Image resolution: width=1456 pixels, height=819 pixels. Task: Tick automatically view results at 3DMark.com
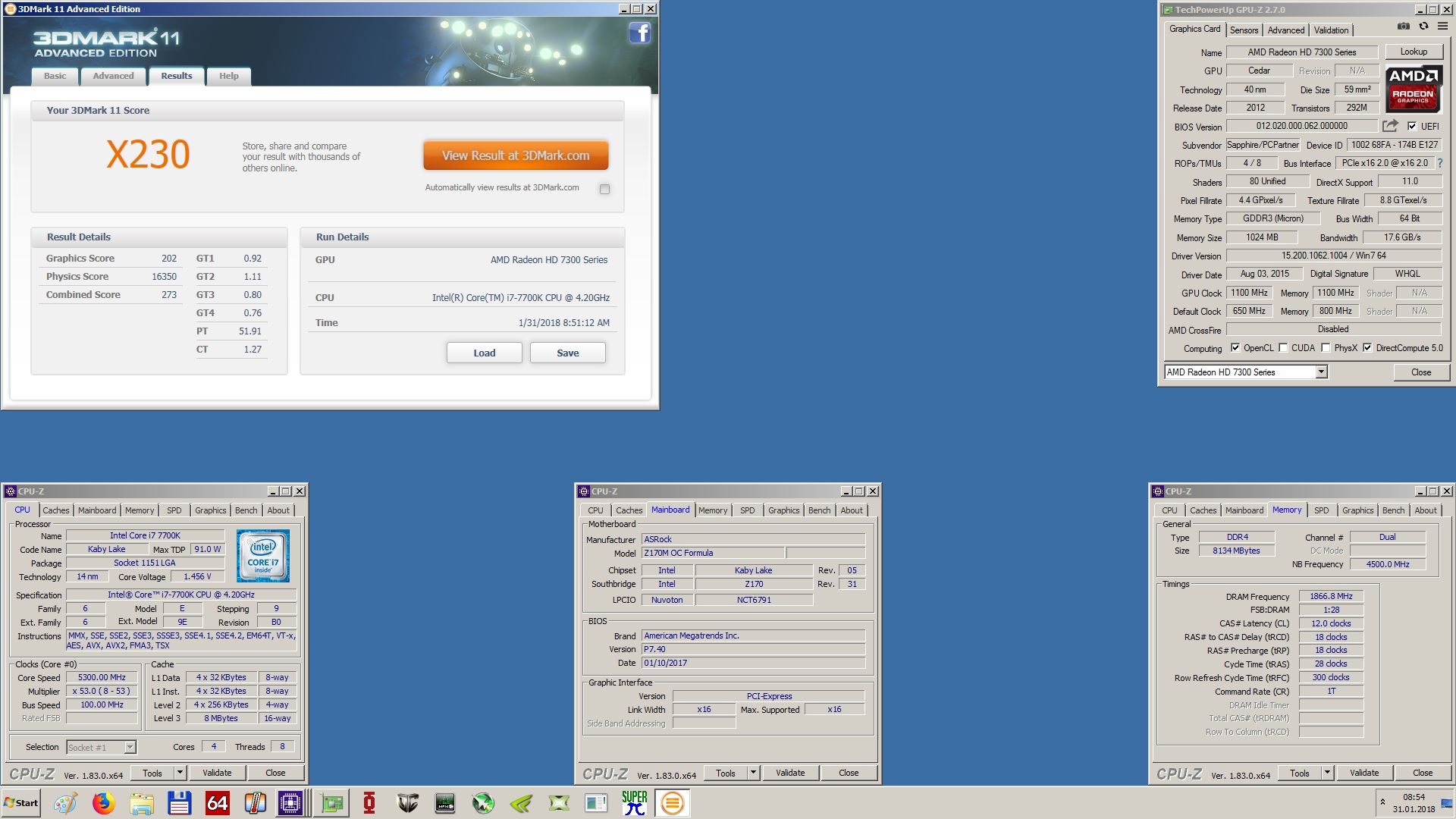pos(604,189)
